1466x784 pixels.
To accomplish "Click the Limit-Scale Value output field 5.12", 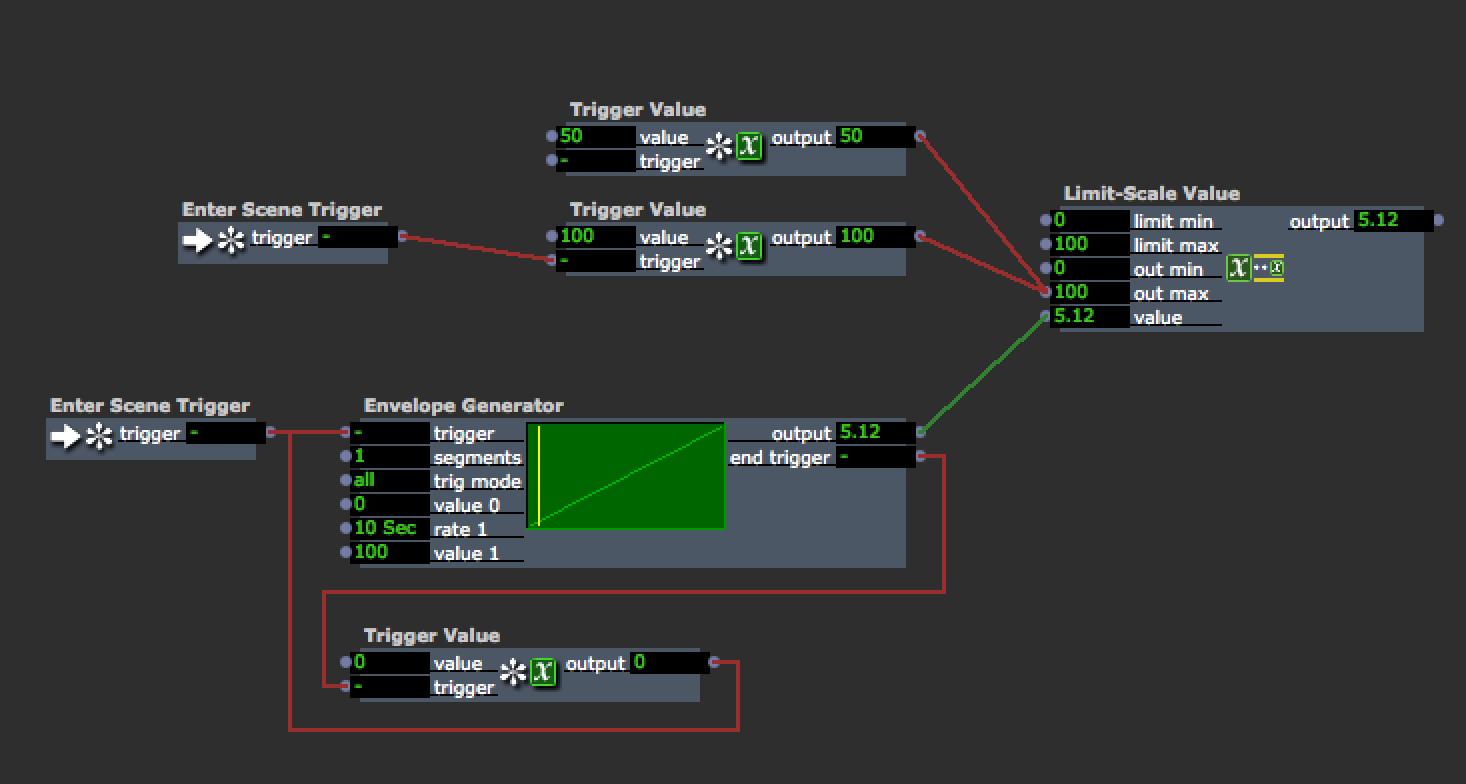I will click(x=1394, y=220).
